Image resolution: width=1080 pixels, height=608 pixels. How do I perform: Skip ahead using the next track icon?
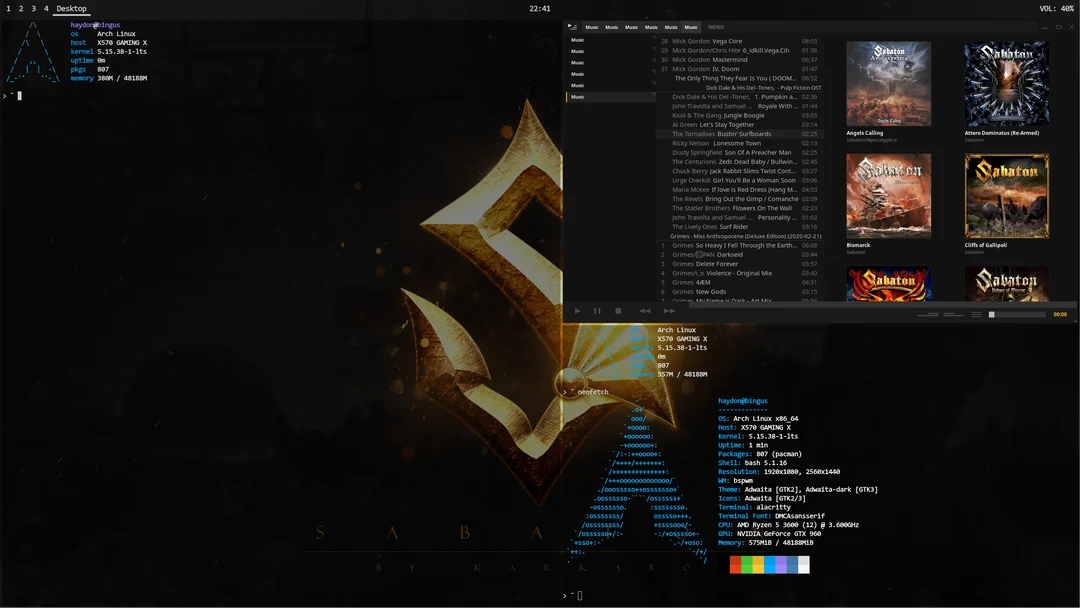tap(669, 310)
